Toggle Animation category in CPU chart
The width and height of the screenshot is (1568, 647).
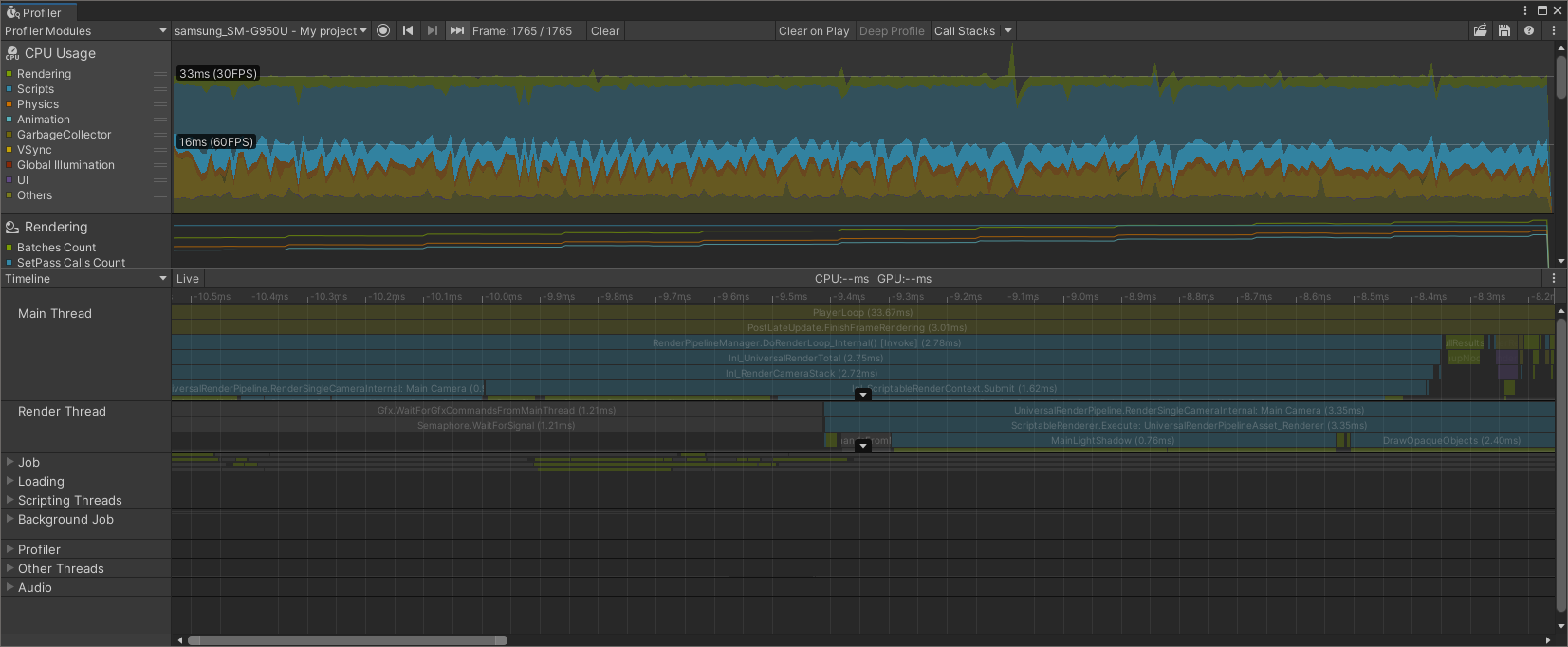click(x=9, y=120)
